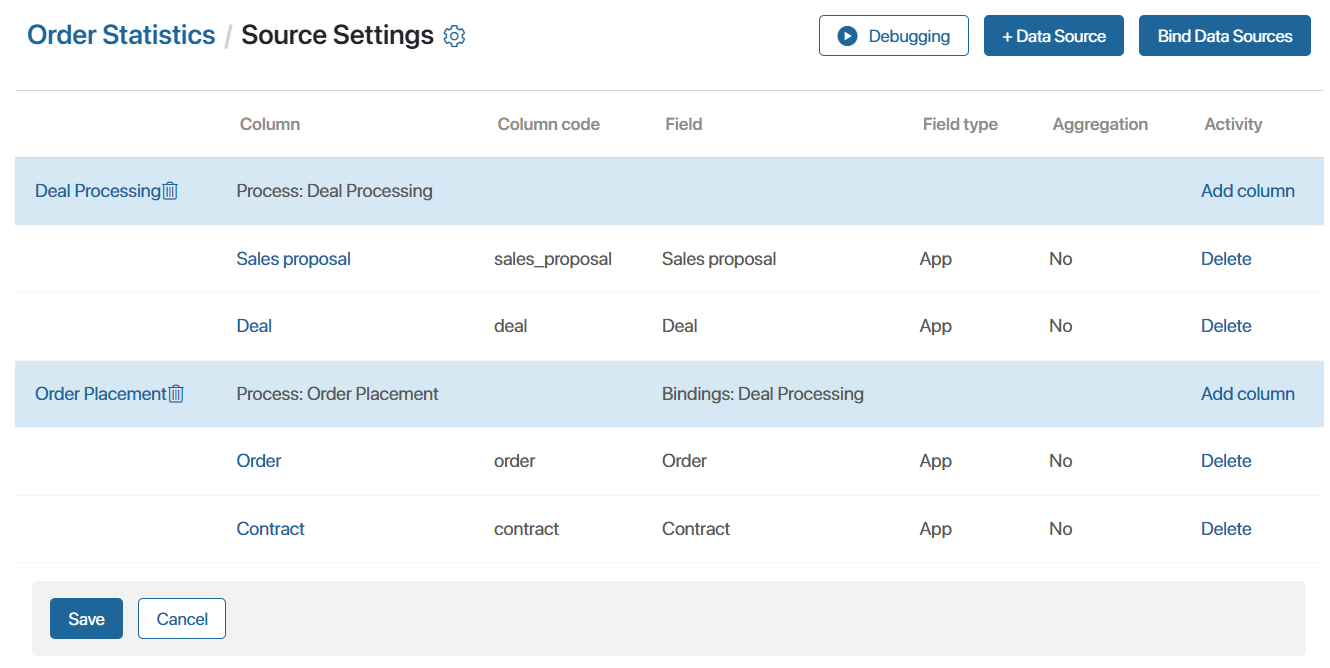Click 'Process: Order Placement' text
Viewport: 1330px width, 668px height.
point(337,394)
